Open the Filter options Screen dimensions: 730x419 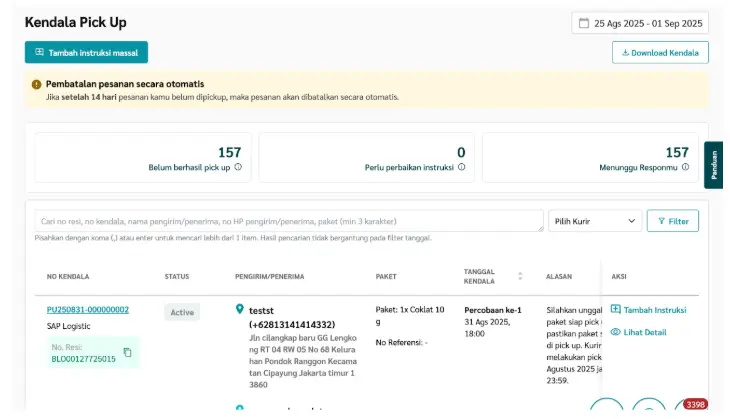point(672,220)
